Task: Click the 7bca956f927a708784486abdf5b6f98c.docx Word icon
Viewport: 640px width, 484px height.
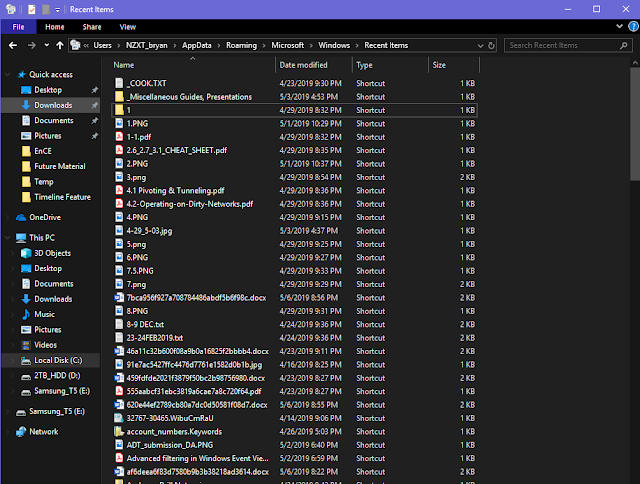Action: [x=119, y=298]
